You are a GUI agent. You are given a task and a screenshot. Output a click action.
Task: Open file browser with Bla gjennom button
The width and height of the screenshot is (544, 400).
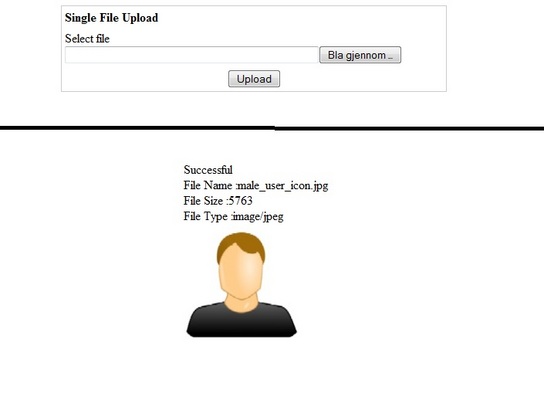tap(360, 55)
